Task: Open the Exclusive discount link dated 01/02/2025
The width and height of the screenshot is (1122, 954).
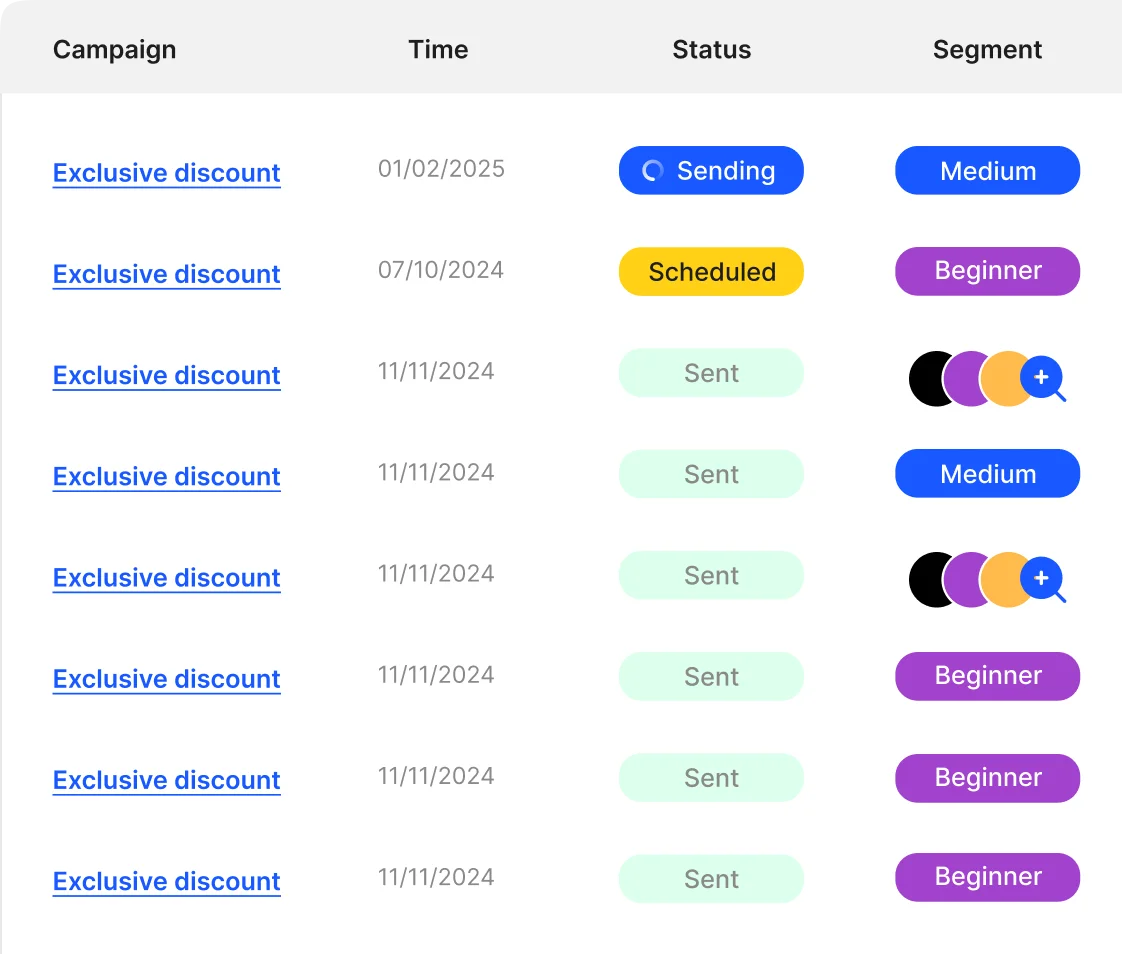Action: [166, 173]
